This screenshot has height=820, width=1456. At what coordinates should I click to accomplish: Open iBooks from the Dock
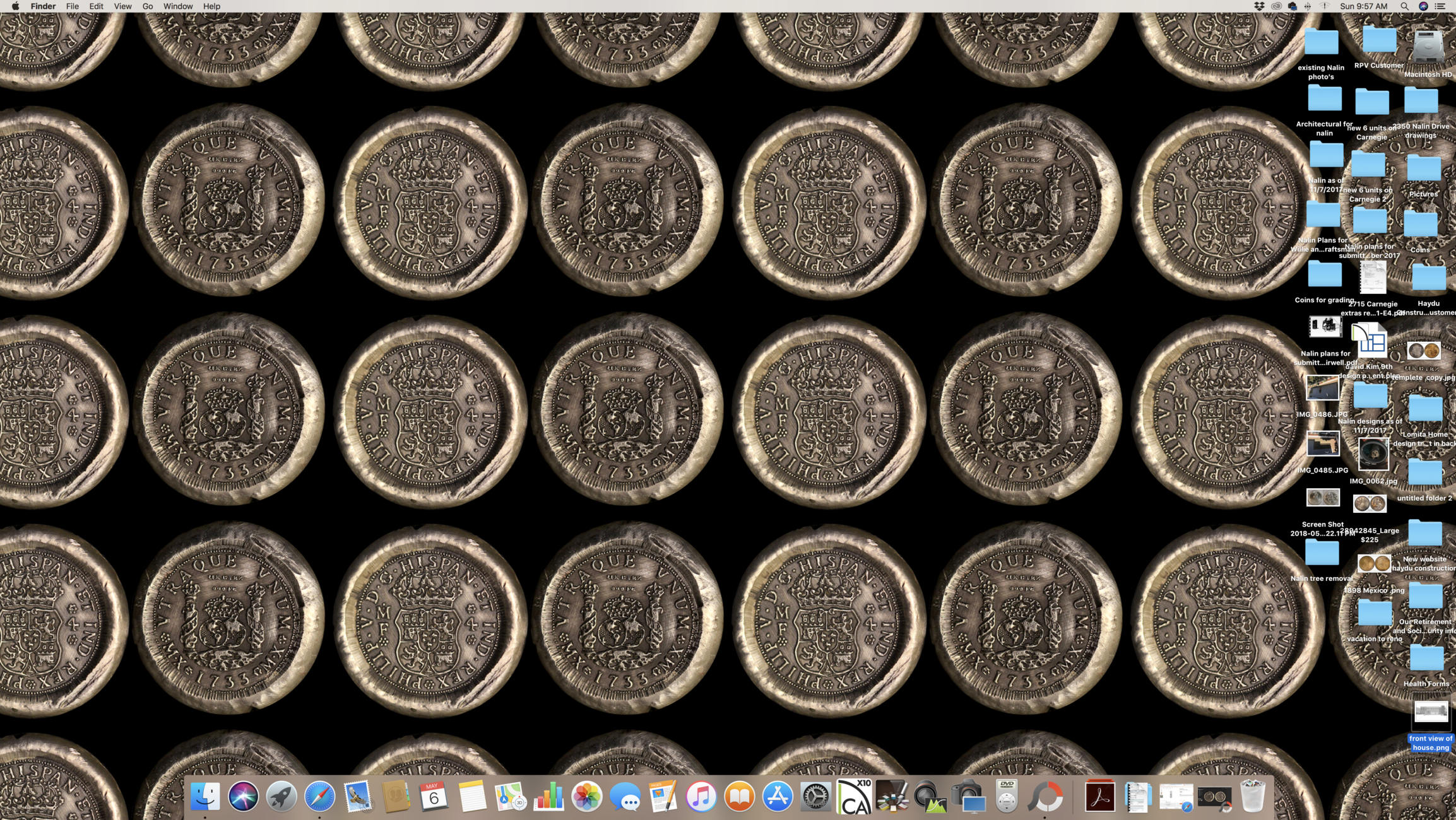pos(740,796)
